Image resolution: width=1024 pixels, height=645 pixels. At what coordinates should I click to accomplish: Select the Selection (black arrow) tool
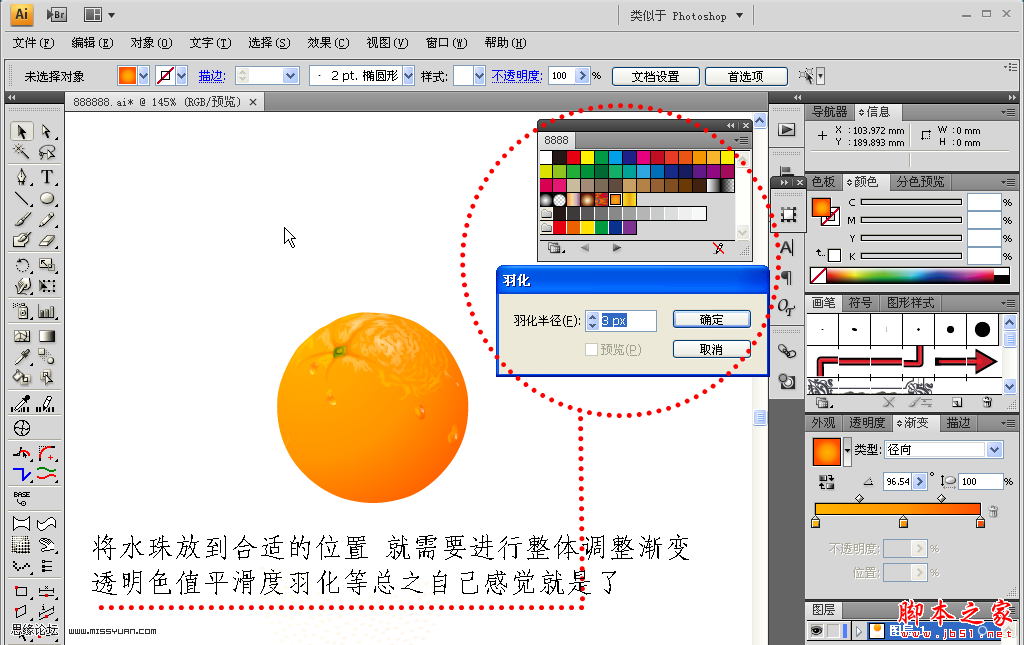[22, 131]
